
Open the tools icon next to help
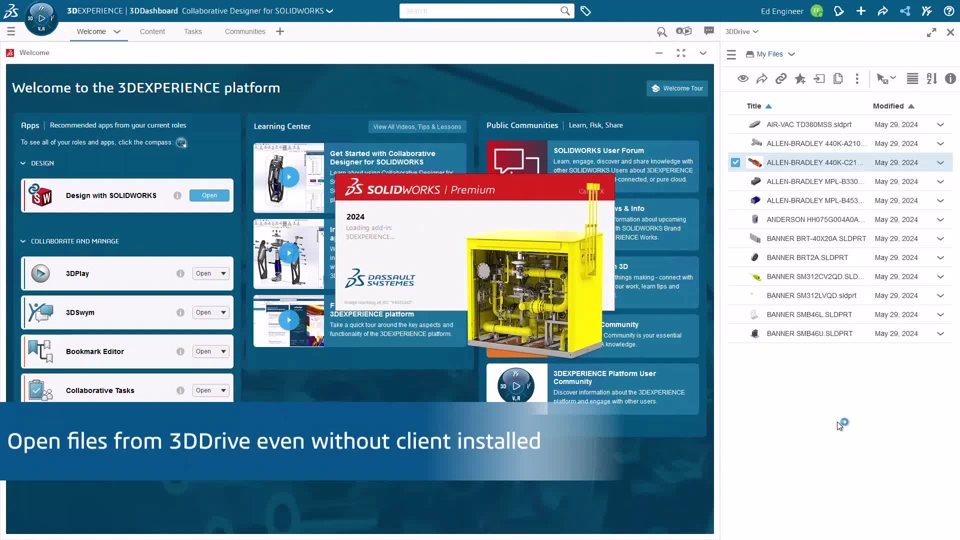pyautogui.click(x=927, y=11)
